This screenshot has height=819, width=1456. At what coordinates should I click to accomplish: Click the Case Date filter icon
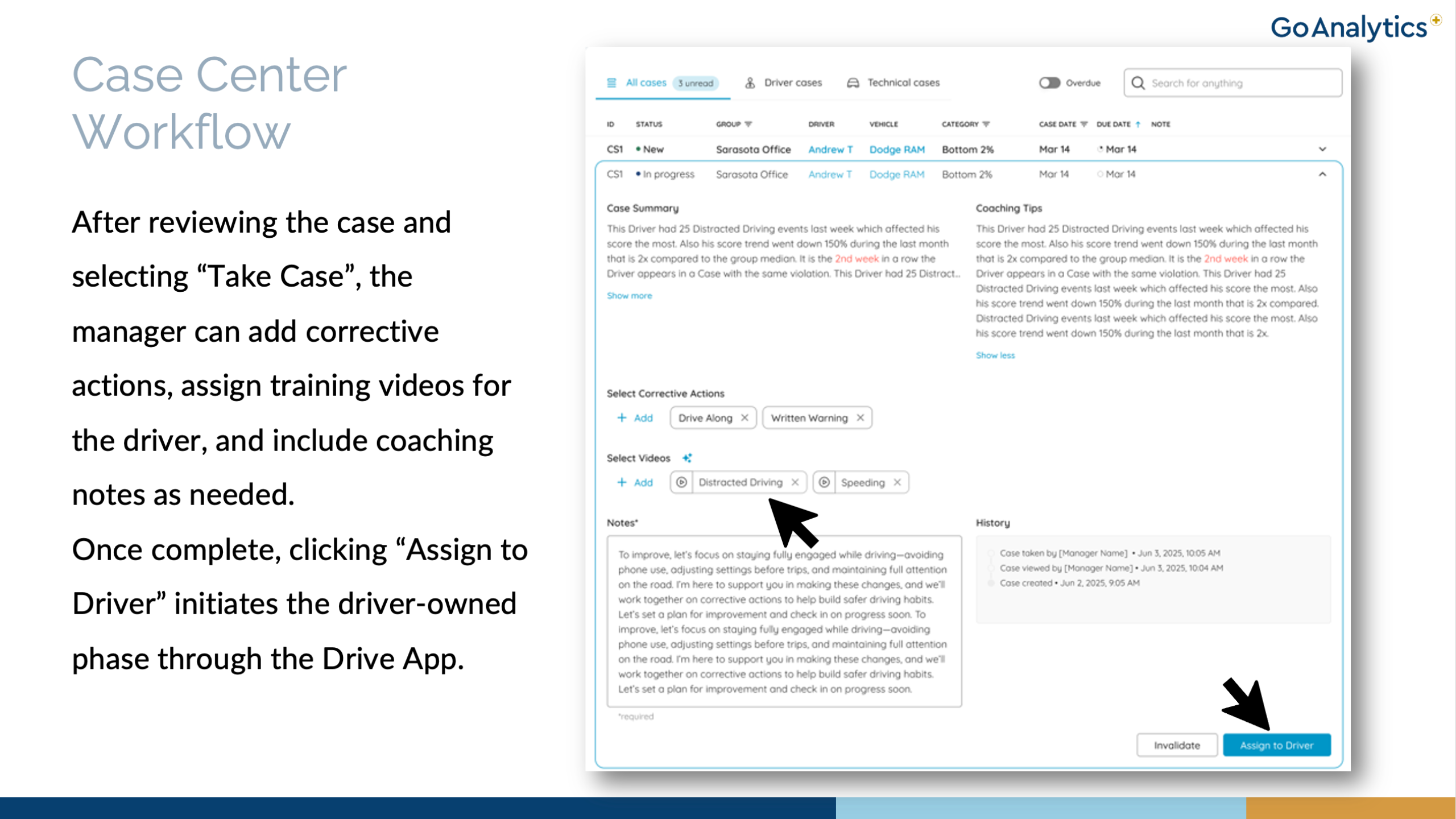coord(1083,124)
